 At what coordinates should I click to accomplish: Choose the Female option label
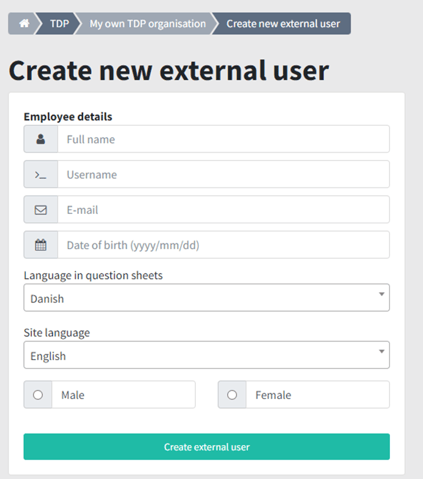tap(273, 395)
